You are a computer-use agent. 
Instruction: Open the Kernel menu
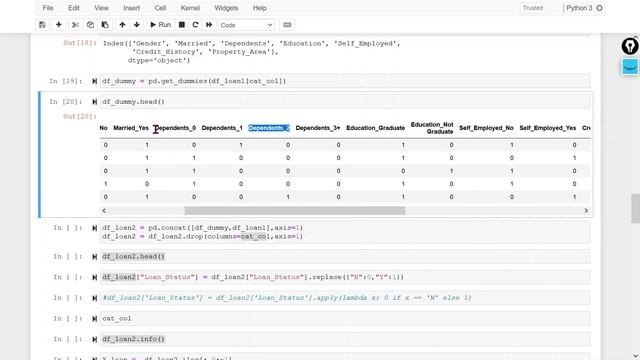tap(190, 8)
